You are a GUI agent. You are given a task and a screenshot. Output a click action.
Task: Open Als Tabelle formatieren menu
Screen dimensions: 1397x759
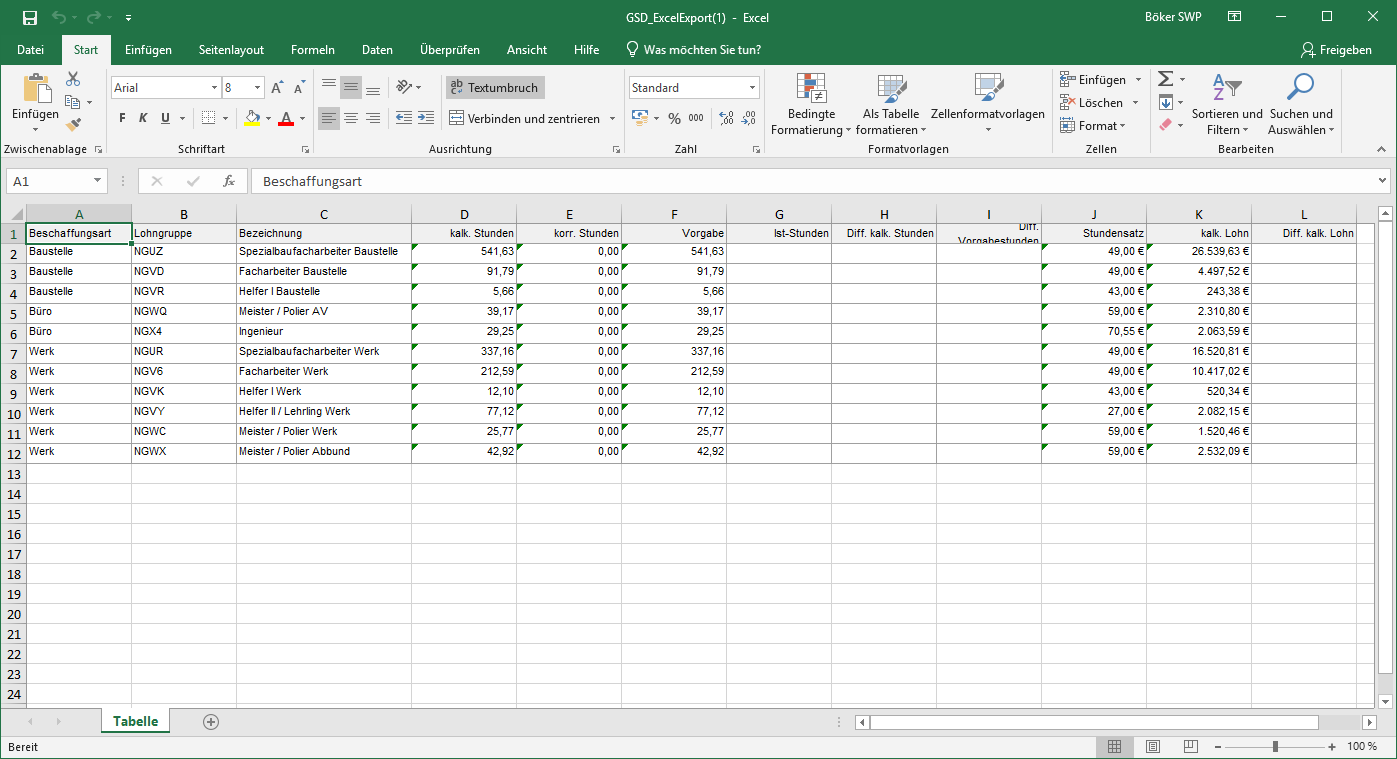pos(891,105)
